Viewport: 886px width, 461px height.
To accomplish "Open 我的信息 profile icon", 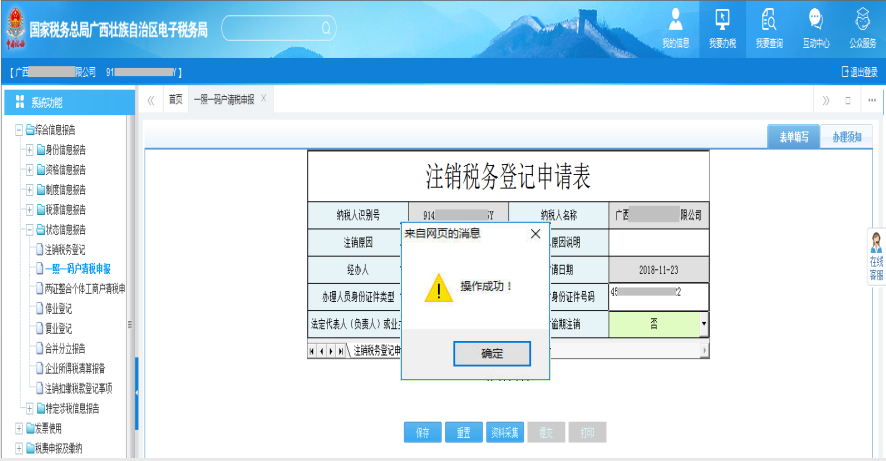I will [676, 20].
